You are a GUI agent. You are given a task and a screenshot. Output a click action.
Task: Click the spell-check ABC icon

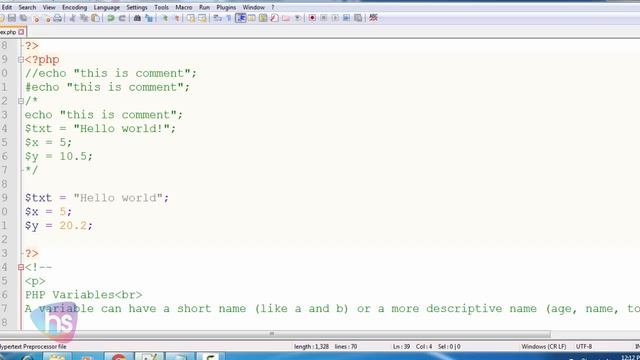[x=373, y=18]
